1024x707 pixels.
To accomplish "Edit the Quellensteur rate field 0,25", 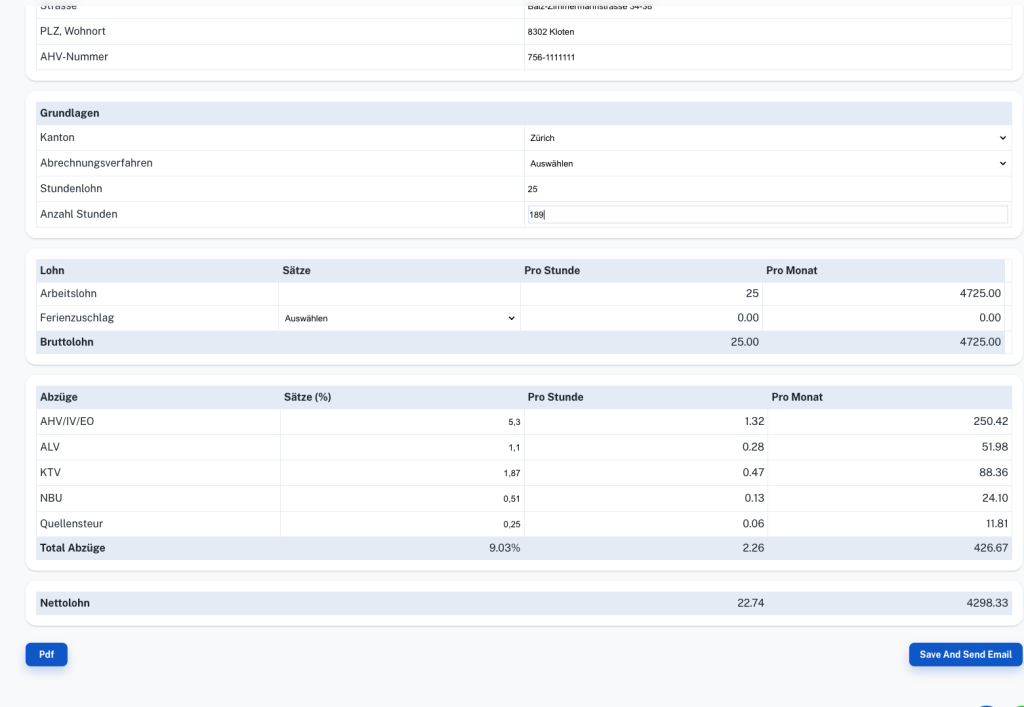I will (x=402, y=524).
